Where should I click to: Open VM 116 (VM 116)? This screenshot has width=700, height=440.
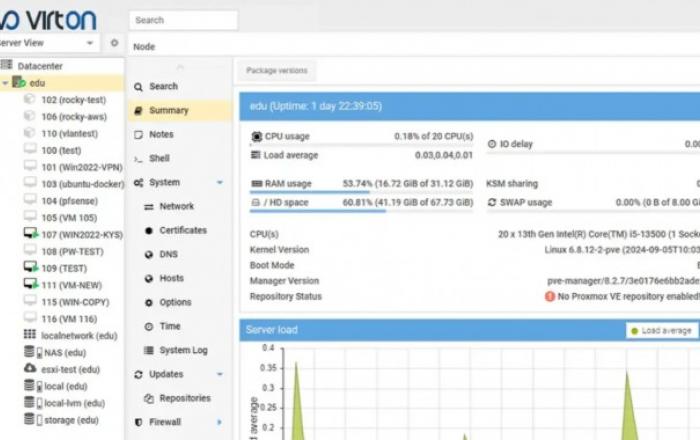pos(69,319)
